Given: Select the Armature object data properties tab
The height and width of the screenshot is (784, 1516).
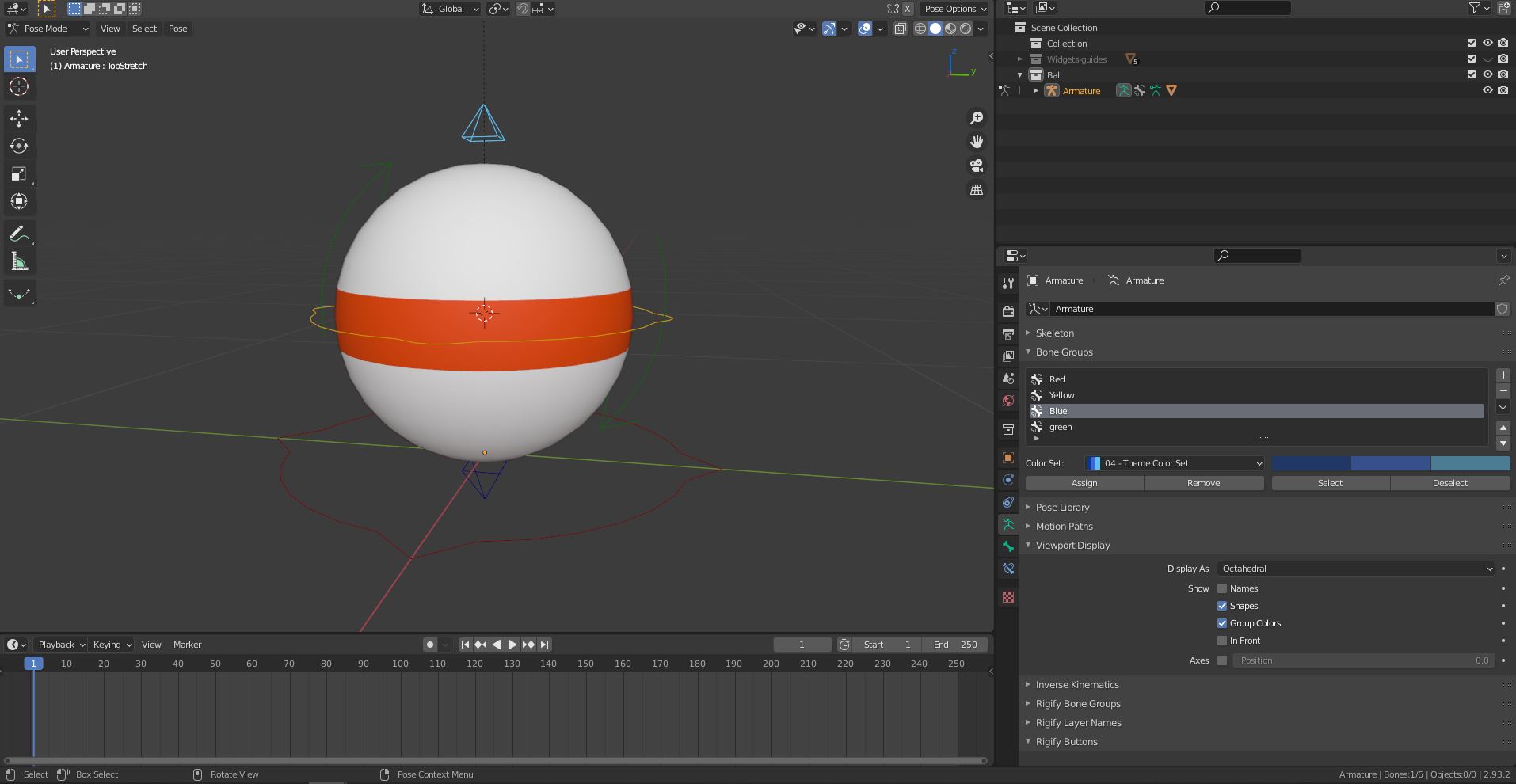Looking at the screenshot, I should [1008, 523].
